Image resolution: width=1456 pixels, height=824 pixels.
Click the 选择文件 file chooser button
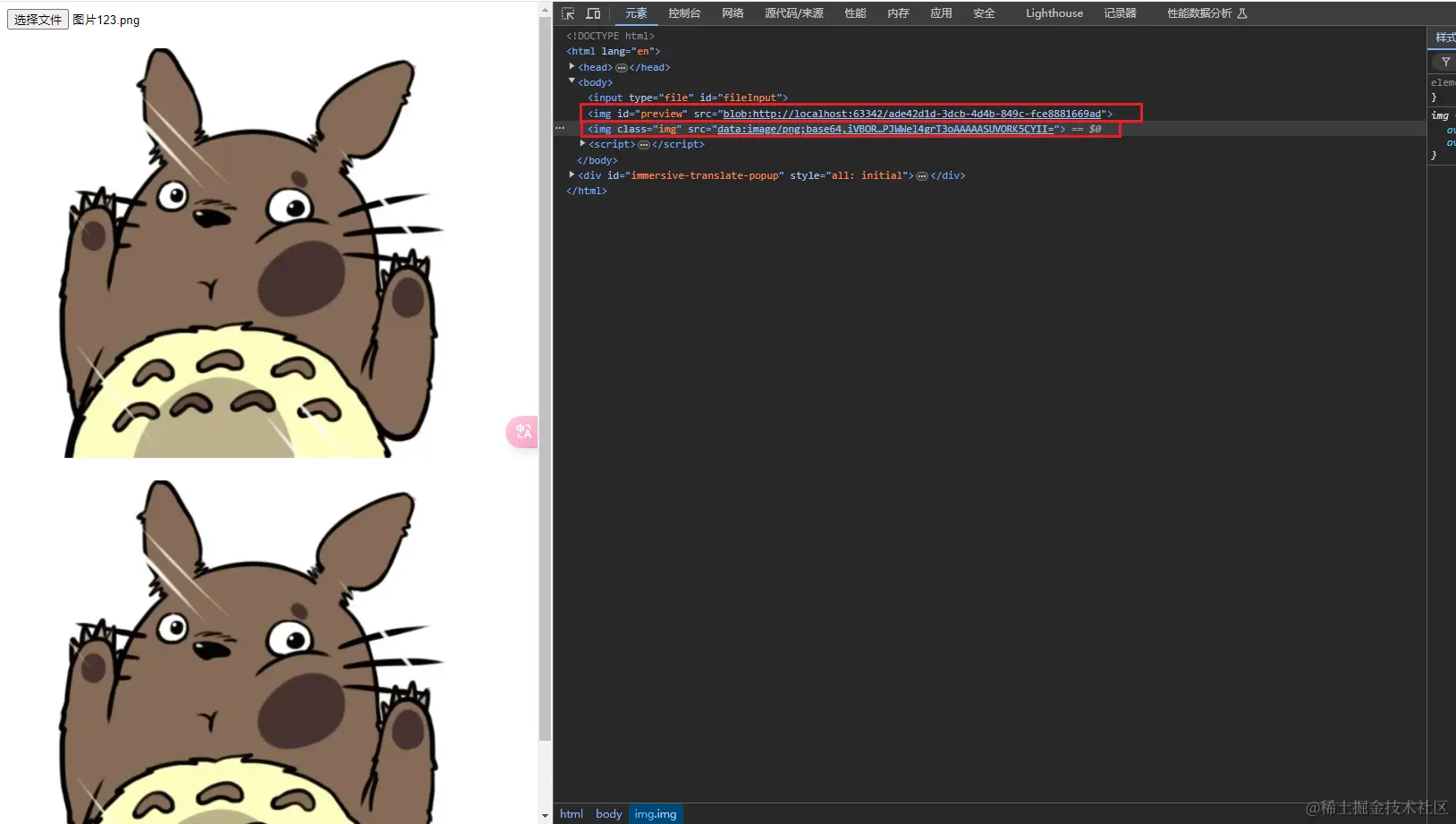point(38,20)
